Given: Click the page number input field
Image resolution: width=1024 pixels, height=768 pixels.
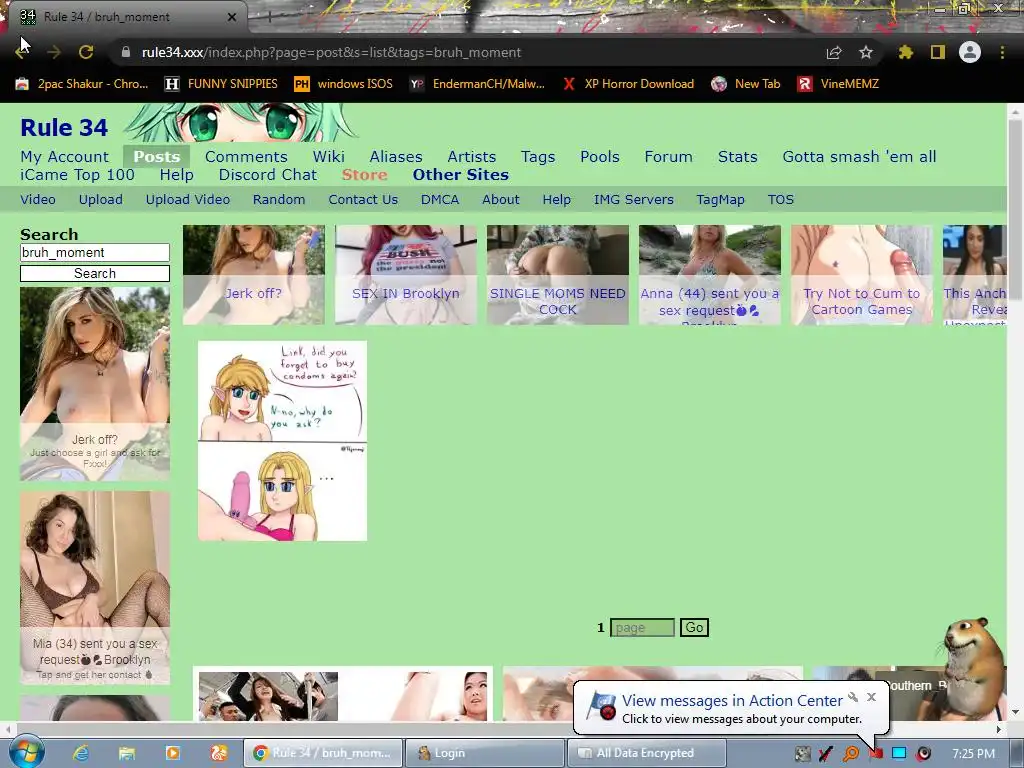Looking at the screenshot, I should pyautogui.click(x=642, y=628).
